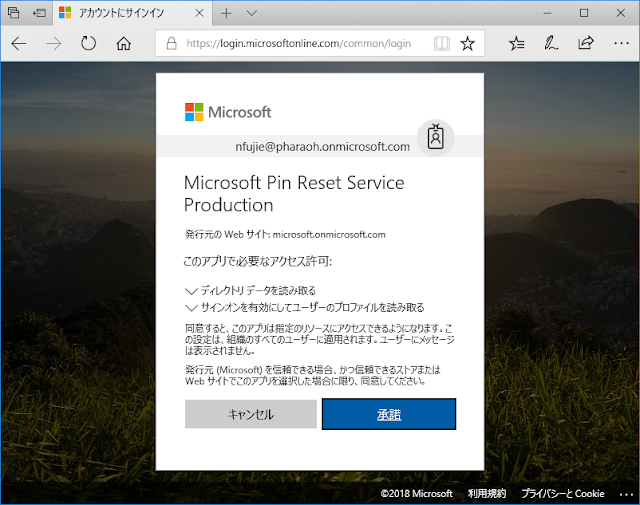Click the Microsoft logo
This screenshot has height=505, width=640.
(x=228, y=112)
